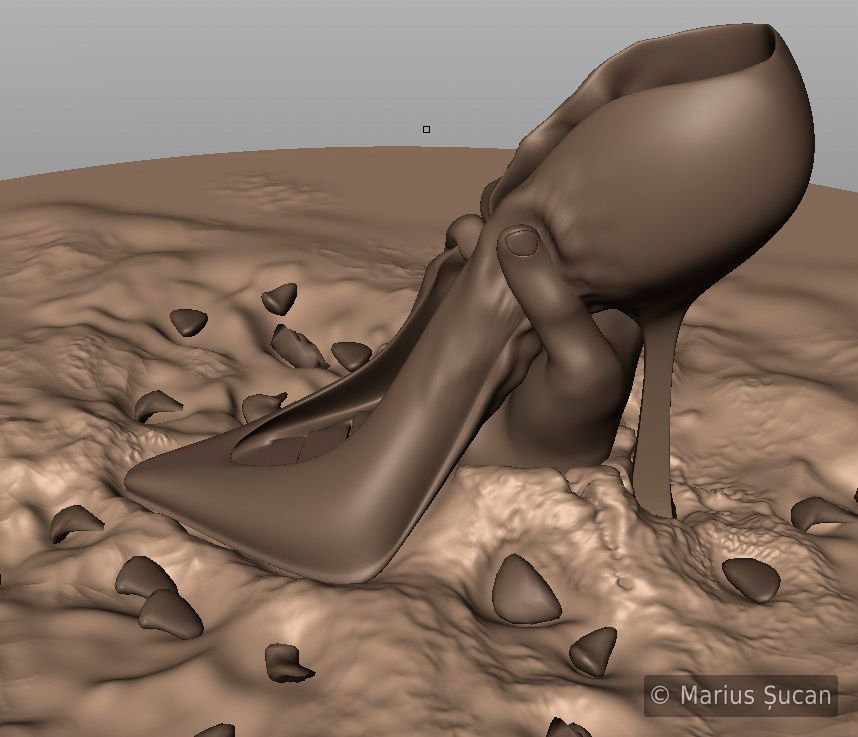Select the fragment at the far right edge
858x737 pixels.
click(823, 513)
